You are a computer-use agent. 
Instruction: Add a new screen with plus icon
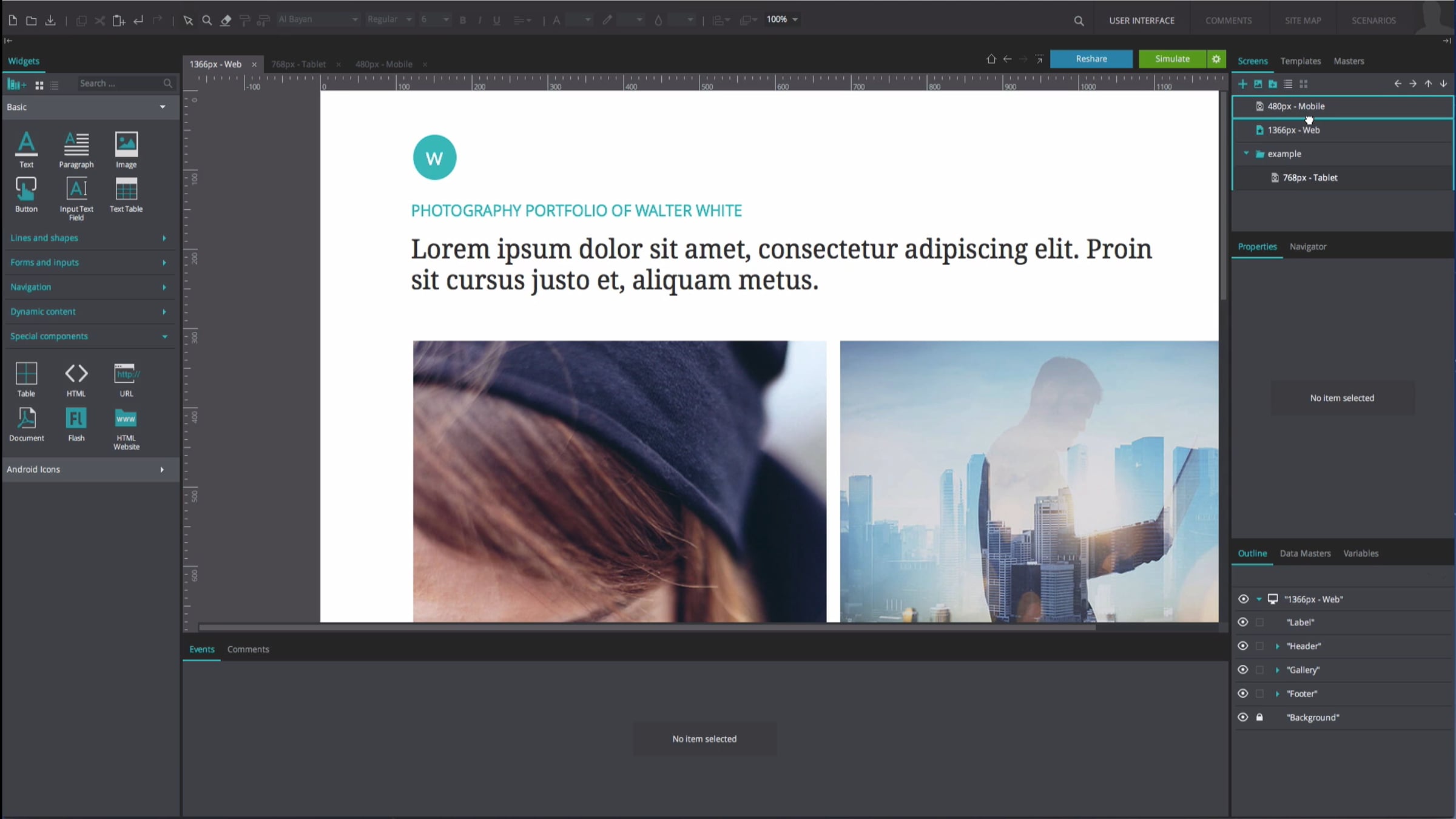(1242, 84)
